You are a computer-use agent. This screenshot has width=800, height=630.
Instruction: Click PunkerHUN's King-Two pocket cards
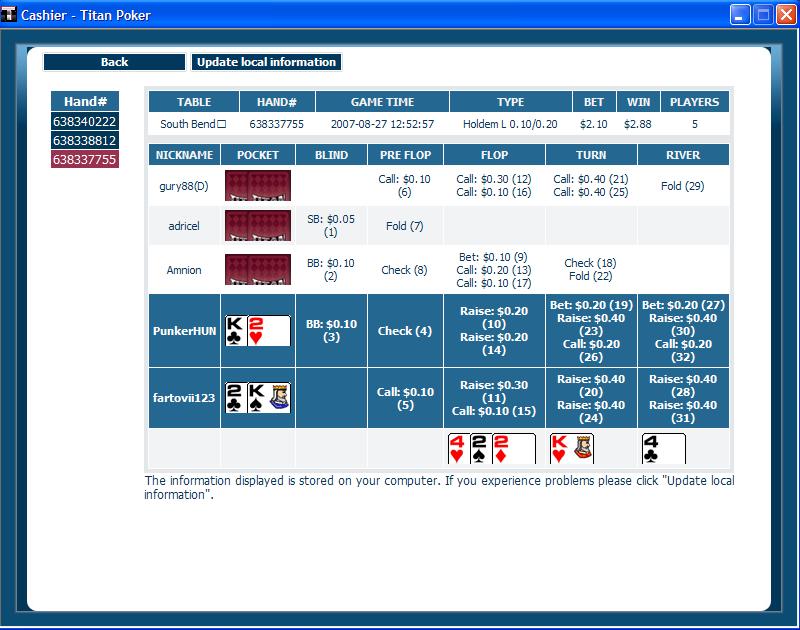click(258, 331)
